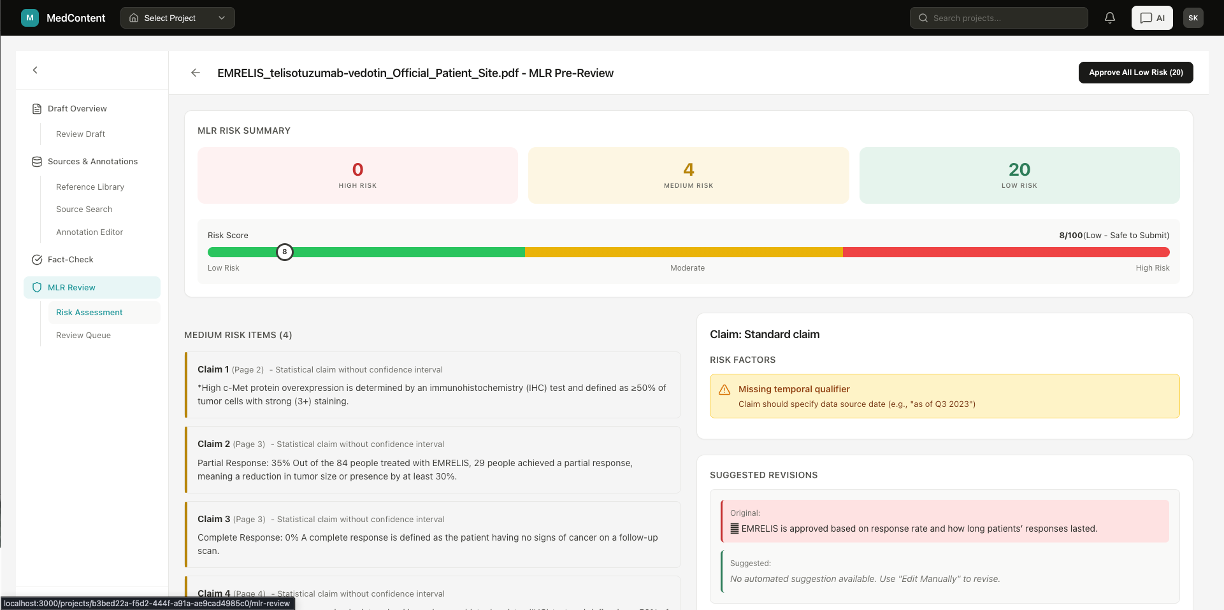Approve All Low Risk items

point(1135,72)
